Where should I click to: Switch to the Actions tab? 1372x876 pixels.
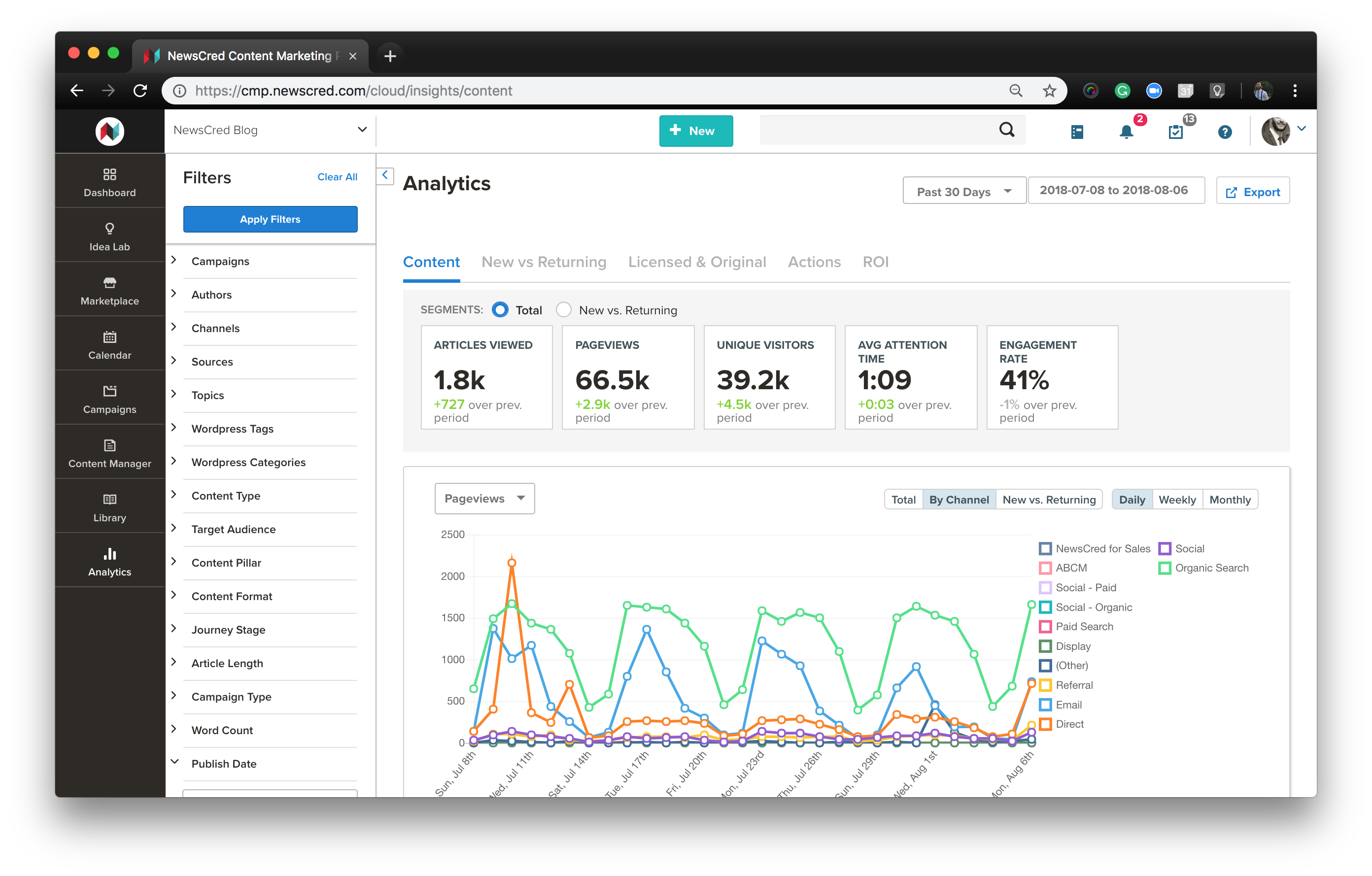point(814,262)
